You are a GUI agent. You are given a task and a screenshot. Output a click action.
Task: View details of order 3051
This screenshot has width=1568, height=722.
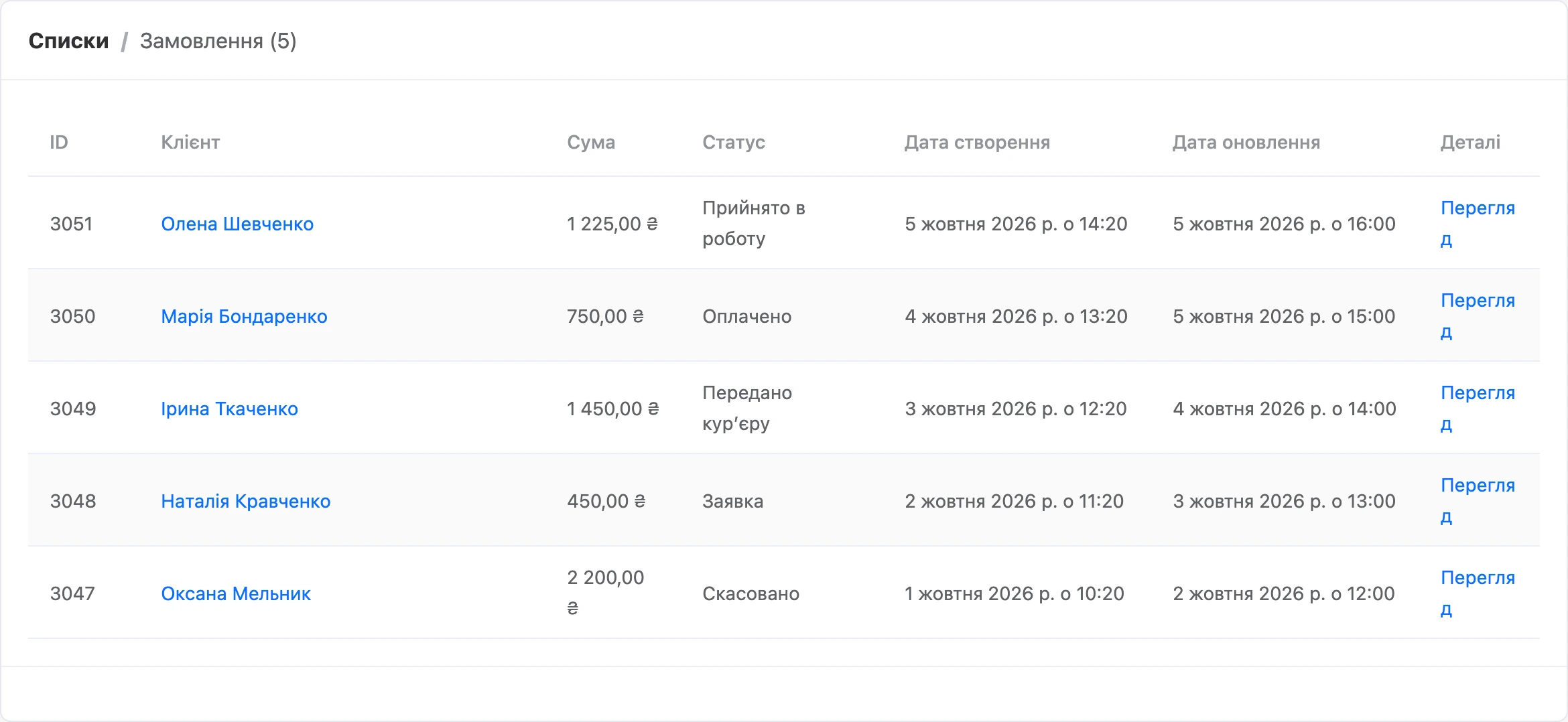1478,224
